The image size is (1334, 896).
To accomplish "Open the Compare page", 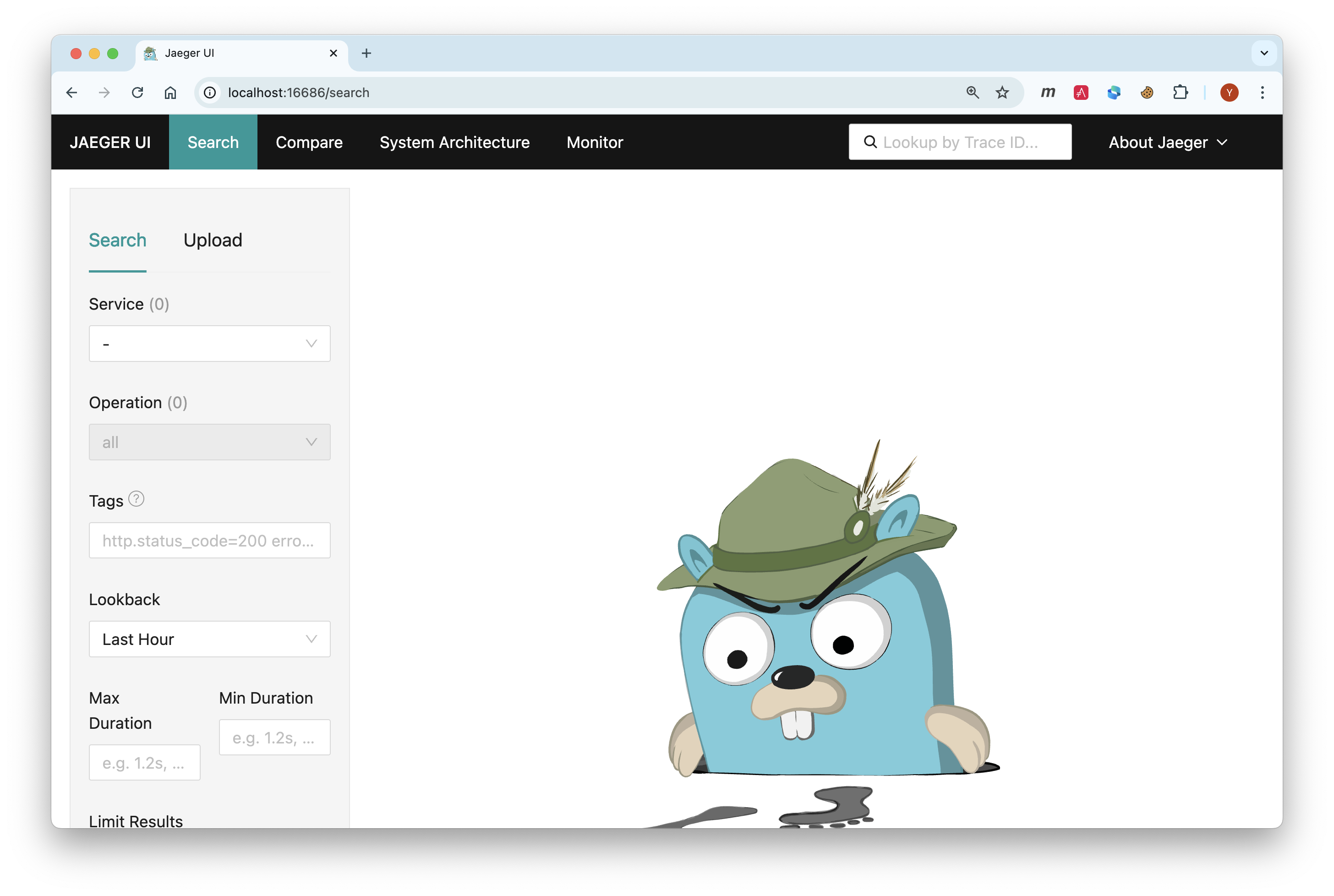I will coord(309,142).
